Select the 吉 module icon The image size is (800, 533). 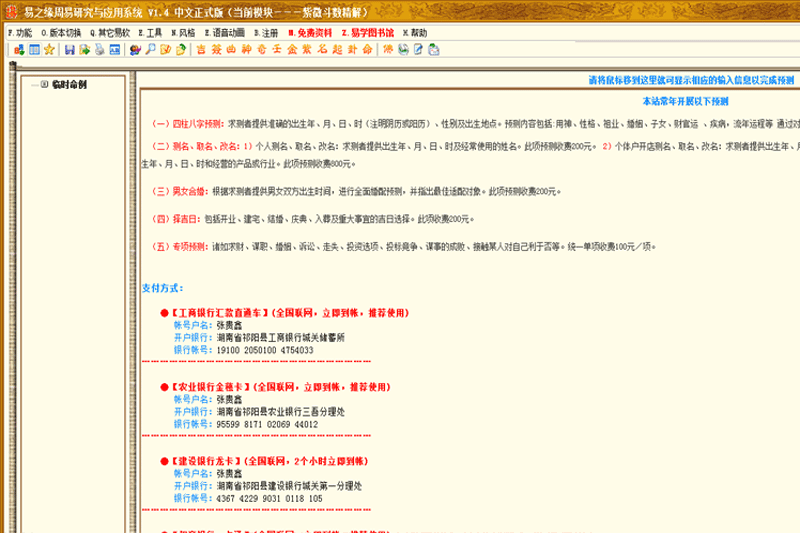pos(201,49)
